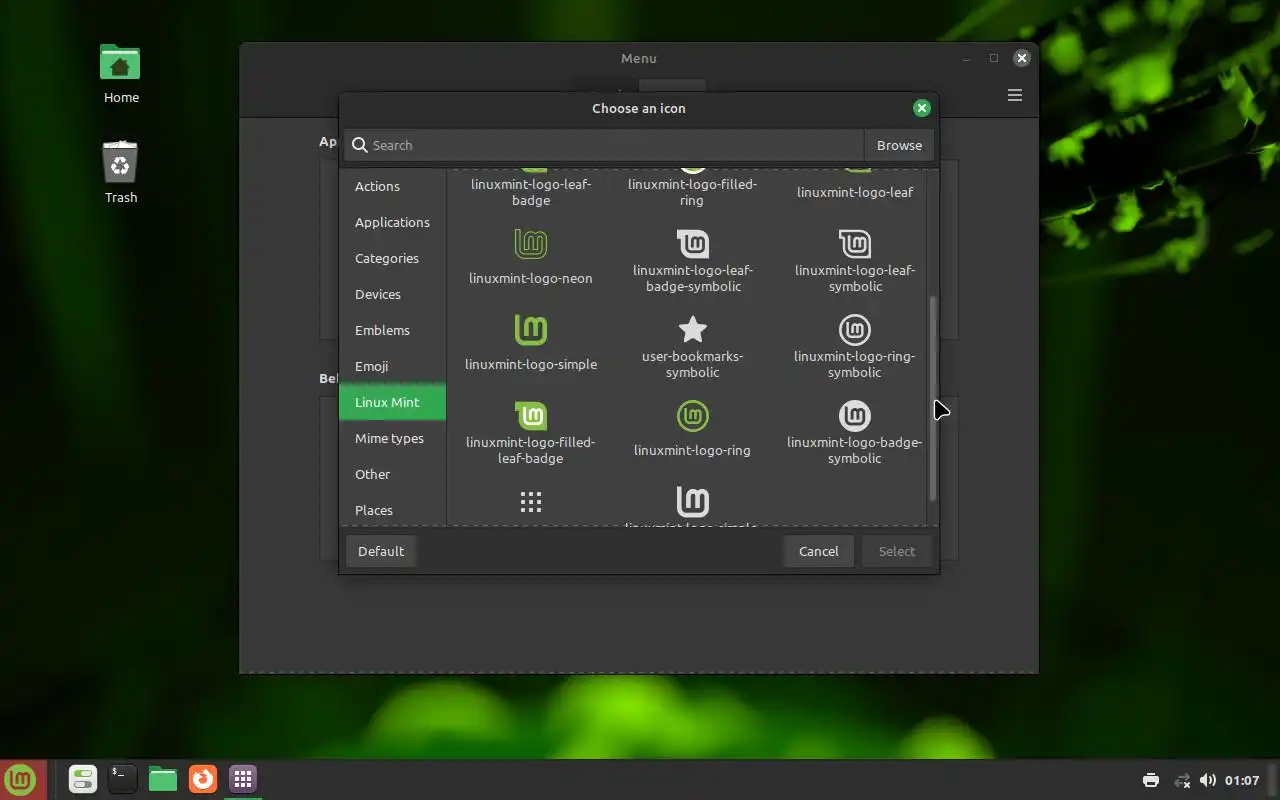Open the hamburger menu in Menu window
Viewport: 1280px width, 800px height.
1015,95
